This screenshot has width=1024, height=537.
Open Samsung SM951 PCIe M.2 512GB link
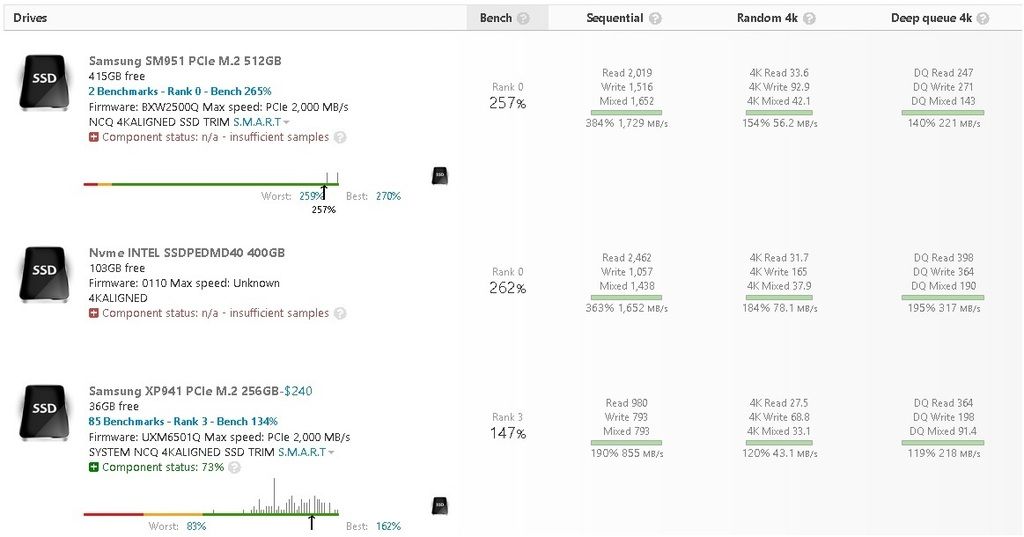(x=185, y=61)
